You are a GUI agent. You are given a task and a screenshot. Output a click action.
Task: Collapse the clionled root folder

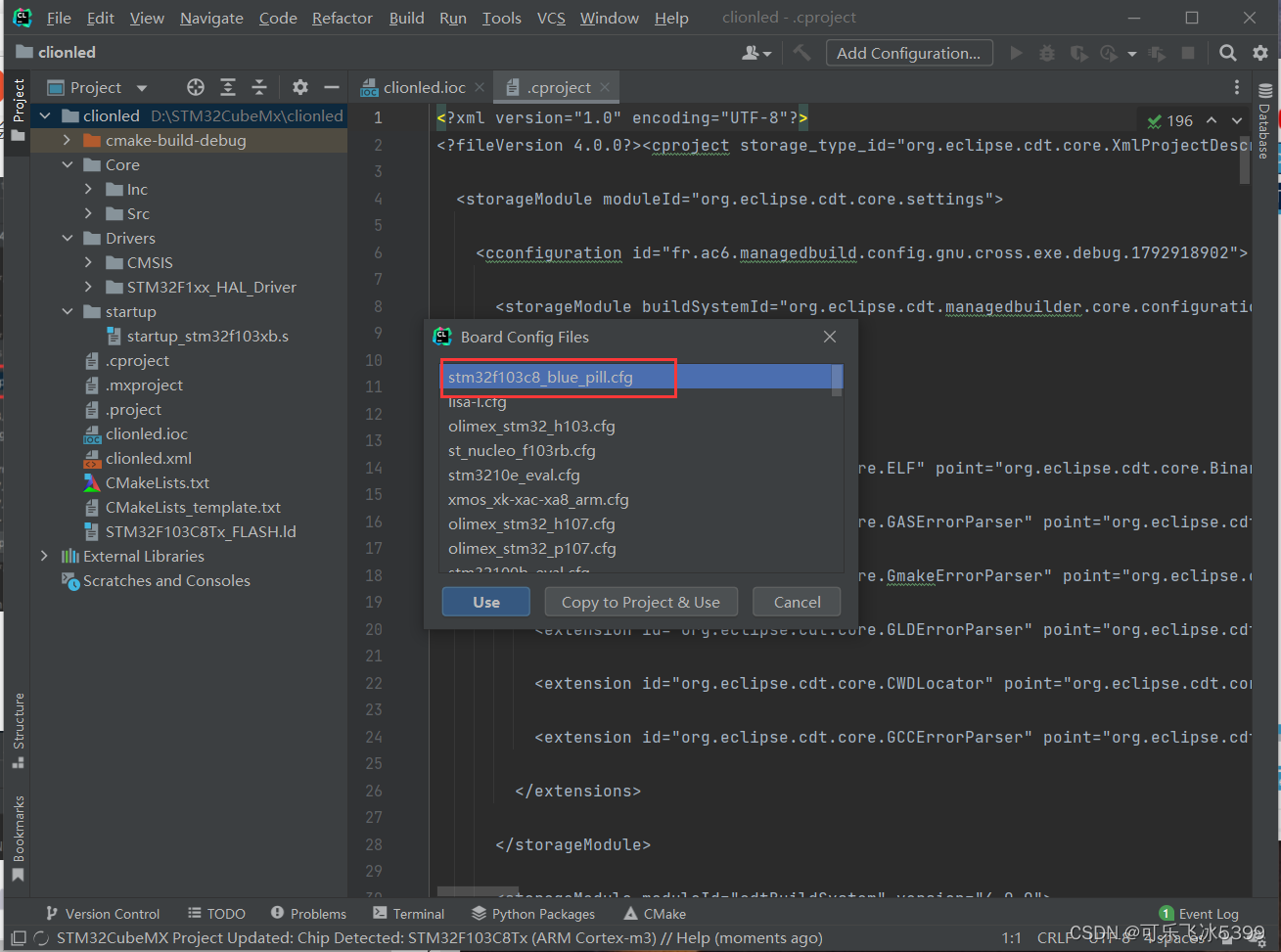[x=45, y=115]
